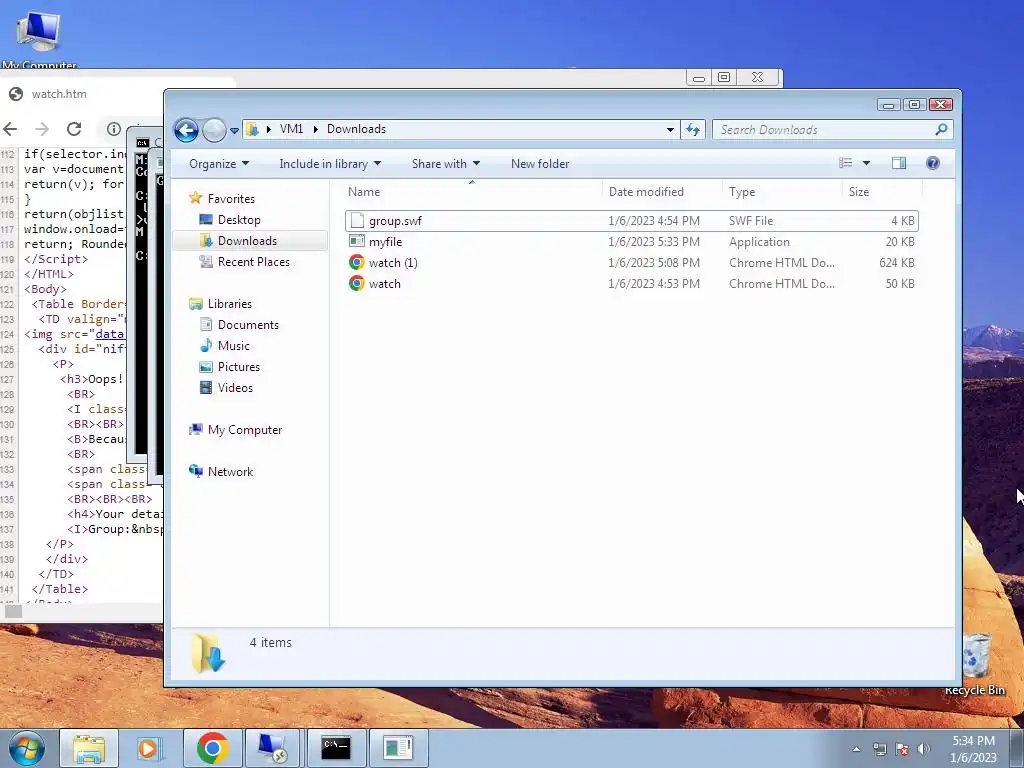Expand the view options dropdown arrow

coord(867,163)
